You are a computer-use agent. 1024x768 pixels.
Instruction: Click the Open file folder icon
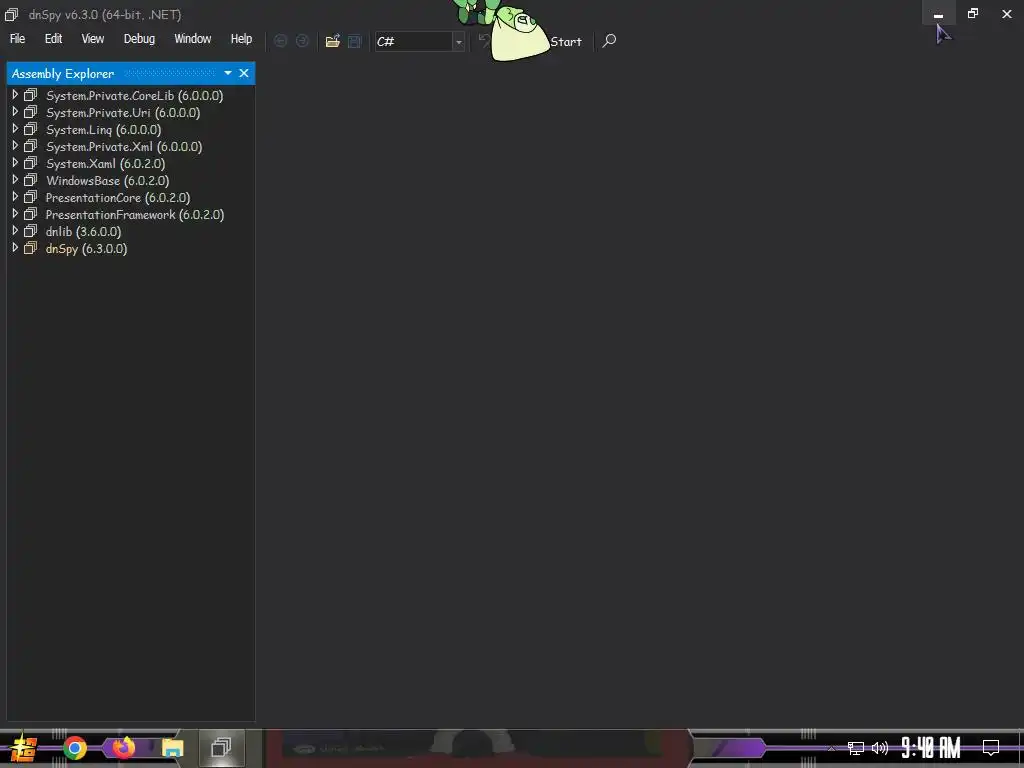coord(332,41)
